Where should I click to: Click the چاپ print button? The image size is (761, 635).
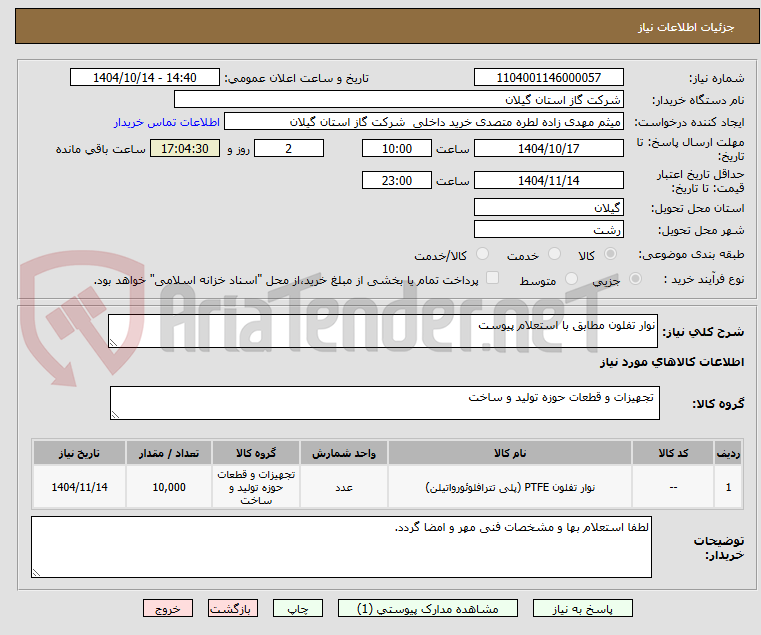pyautogui.click(x=298, y=608)
